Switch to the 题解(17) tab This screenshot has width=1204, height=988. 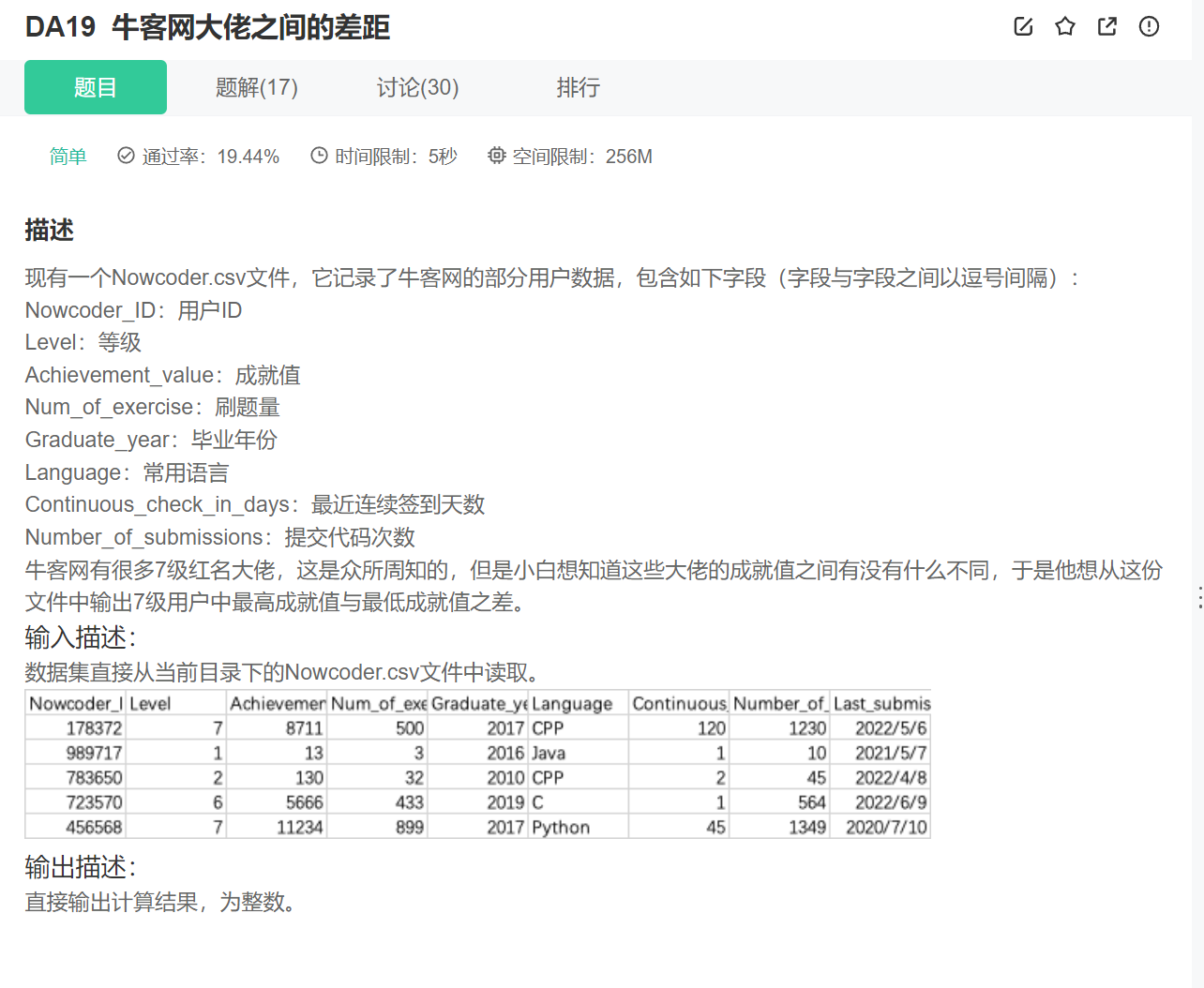(x=257, y=87)
